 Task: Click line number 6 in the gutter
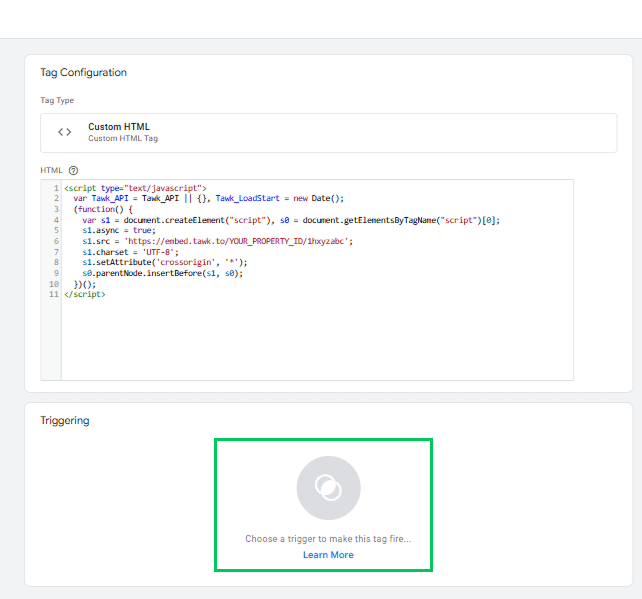[x=56, y=241]
